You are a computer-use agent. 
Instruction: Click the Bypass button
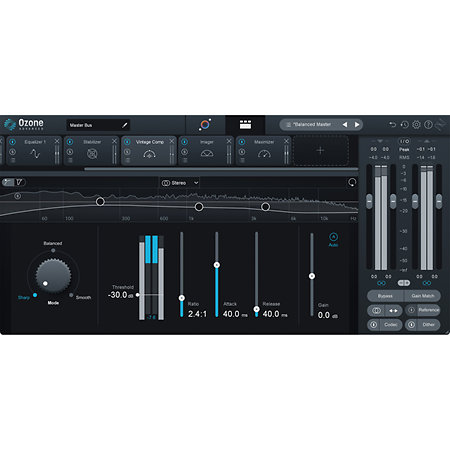(x=385, y=296)
